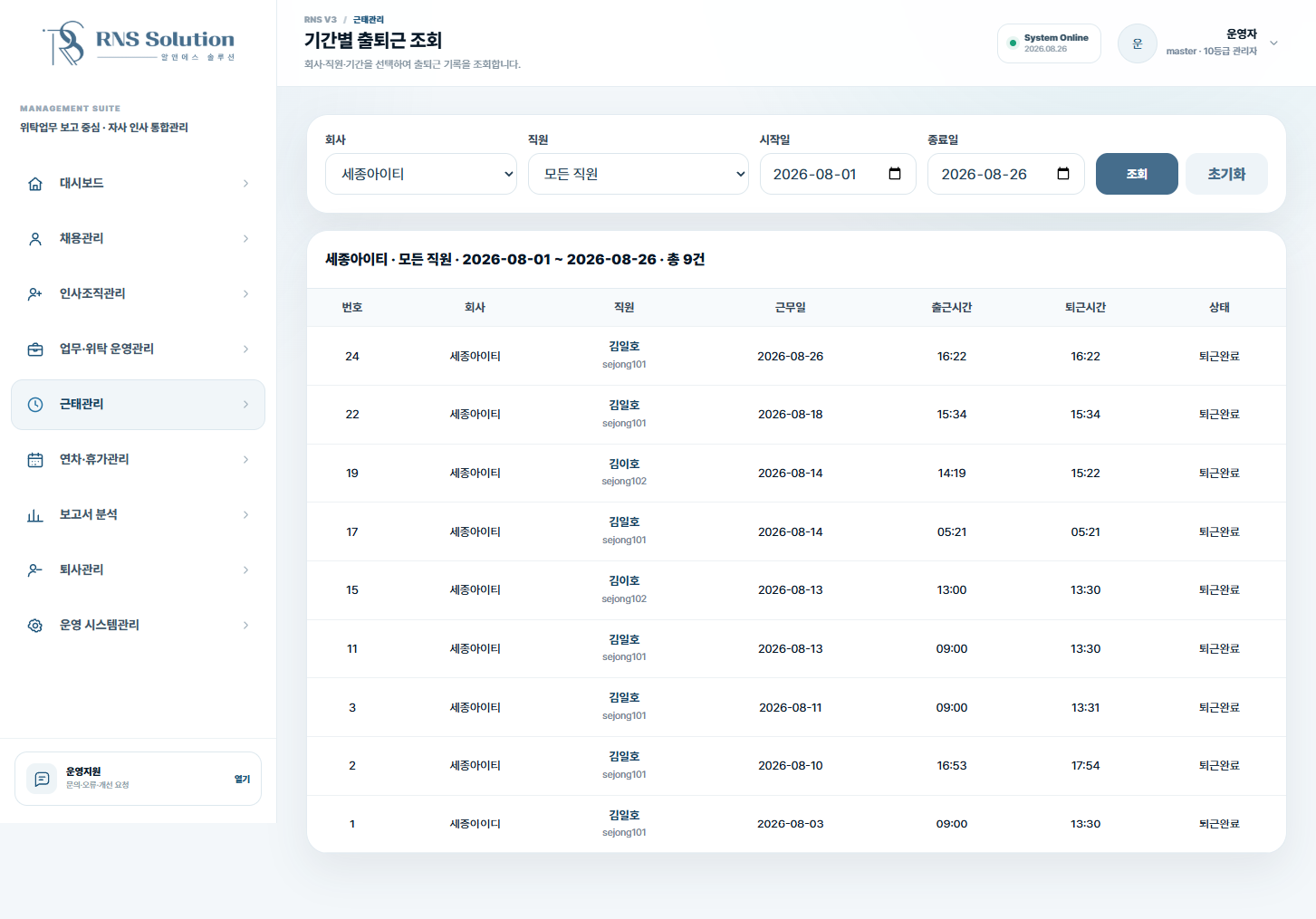Open the 근태관리 menu item
Screen dimensions: 1316x919
click(x=138, y=405)
